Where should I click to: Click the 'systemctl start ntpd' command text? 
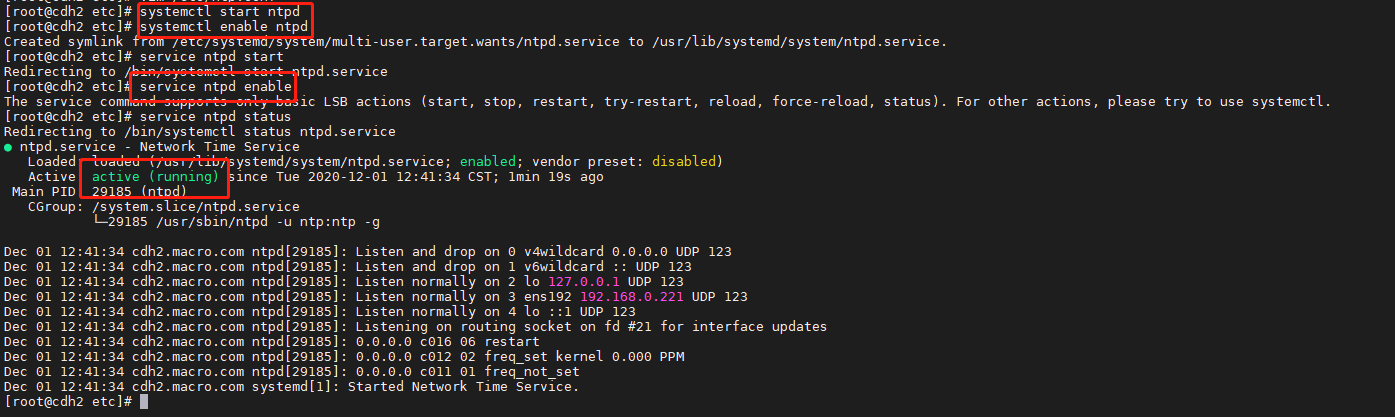pyautogui.click(x=218, y=10)
